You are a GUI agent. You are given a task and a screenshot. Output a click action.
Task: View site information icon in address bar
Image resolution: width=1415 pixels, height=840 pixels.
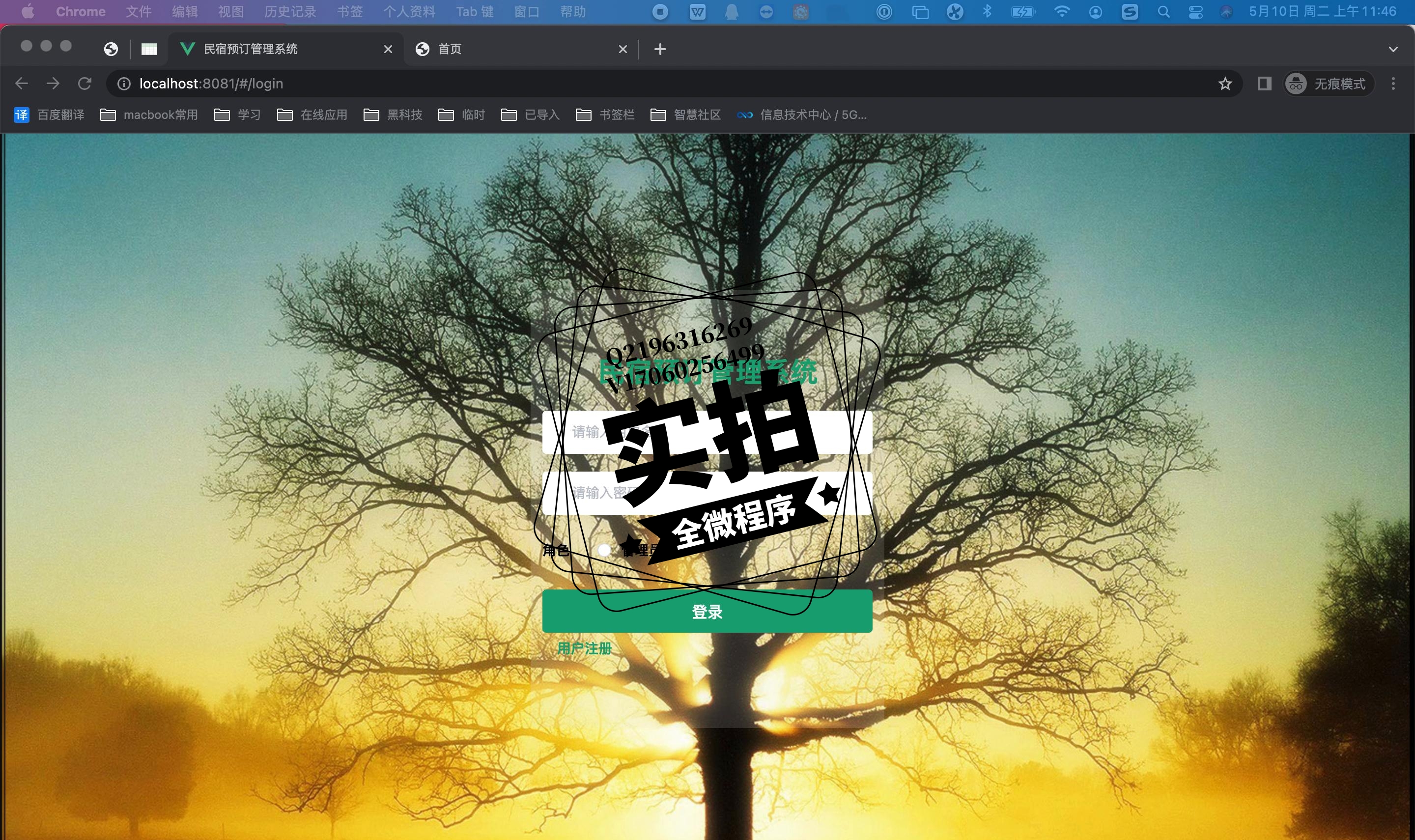coord(124,84)
